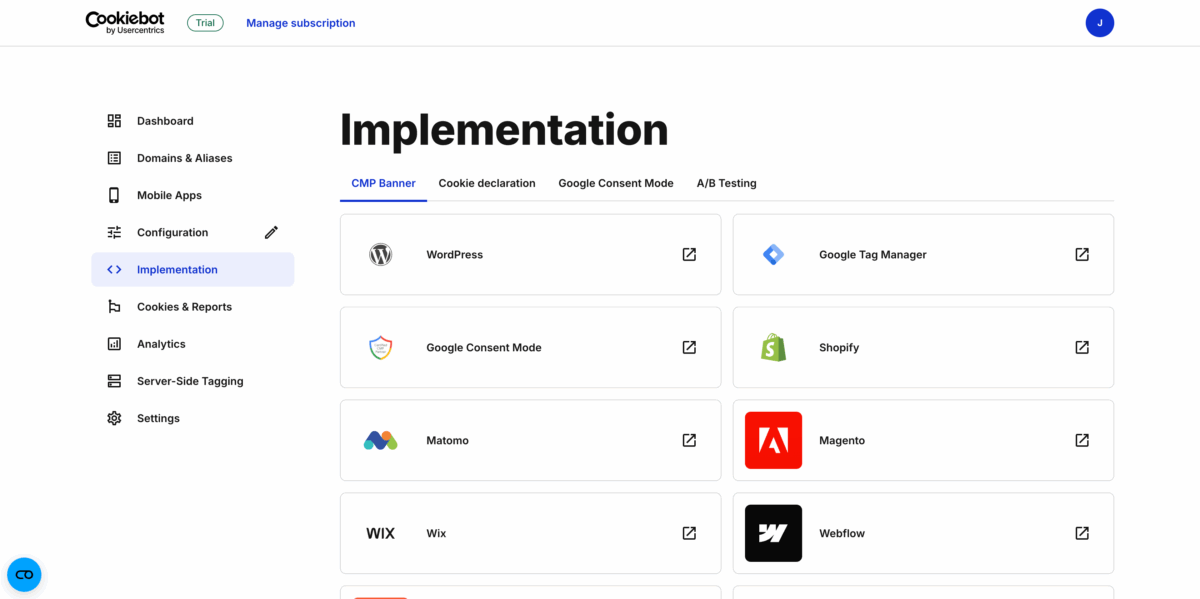
Task: Switch to the Google Consent Mode tab
Action: 615,184
